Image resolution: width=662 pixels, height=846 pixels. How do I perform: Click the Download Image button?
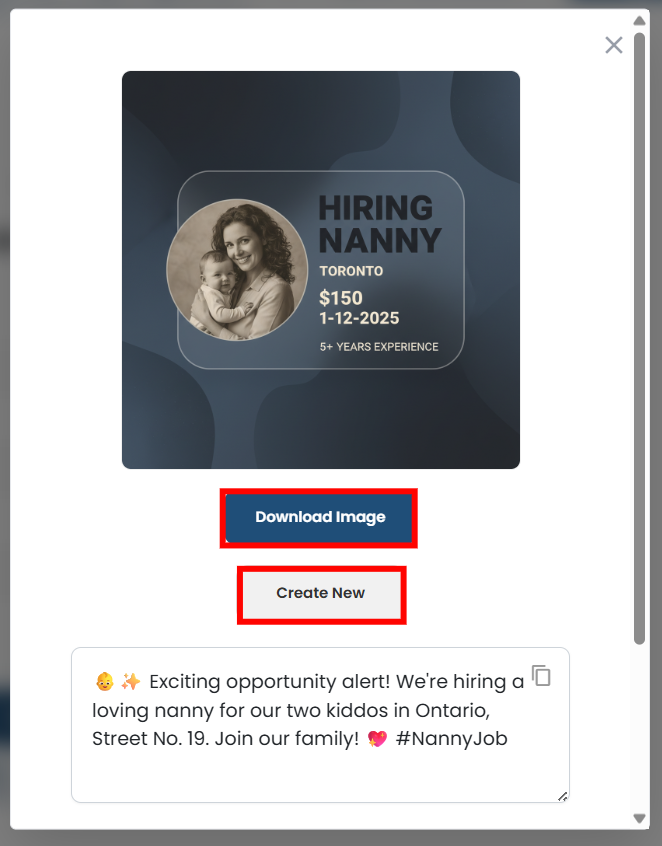coord(319,517)
